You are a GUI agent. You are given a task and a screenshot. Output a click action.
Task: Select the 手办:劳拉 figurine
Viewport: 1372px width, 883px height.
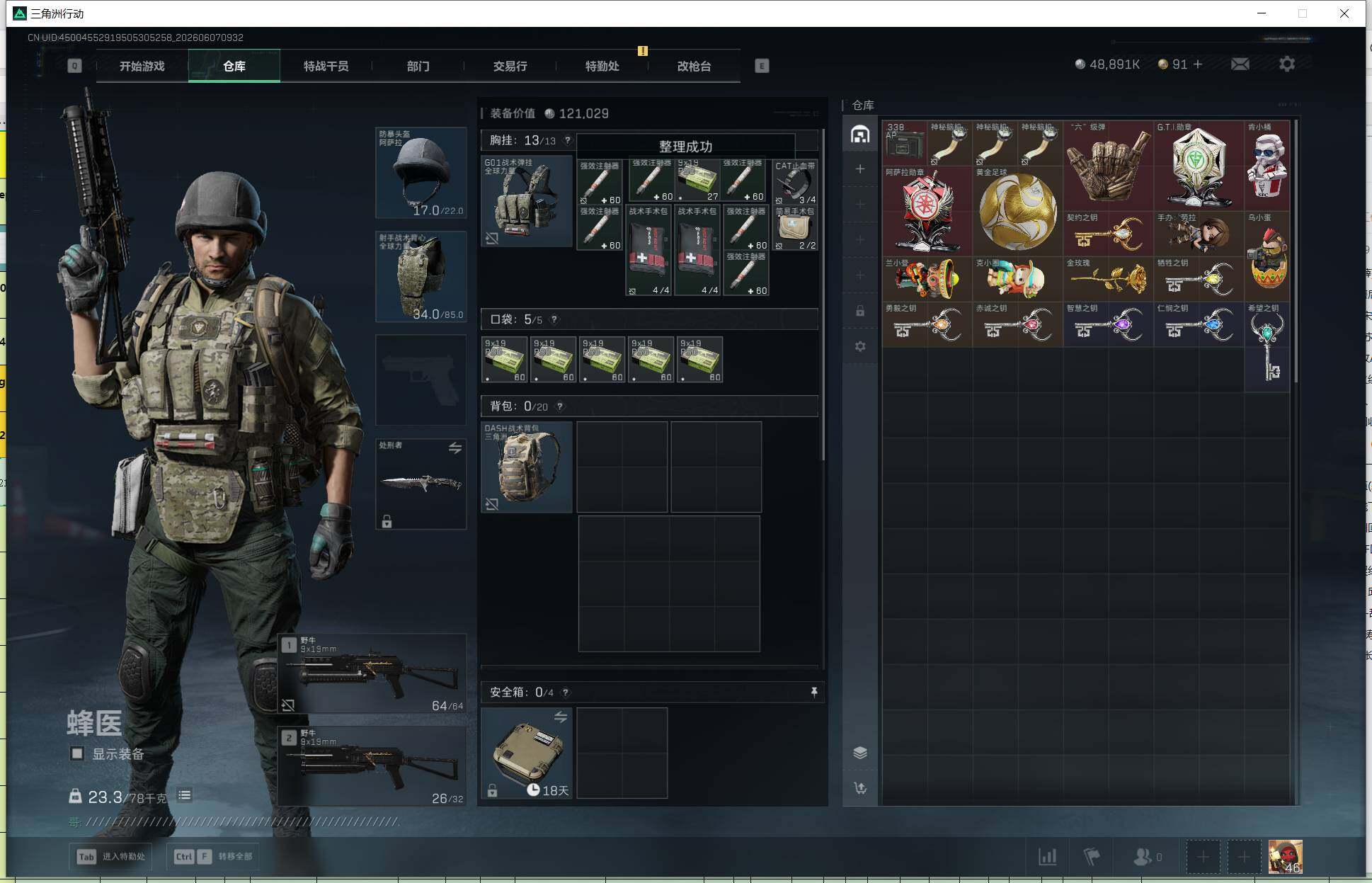pos(1199,234)
